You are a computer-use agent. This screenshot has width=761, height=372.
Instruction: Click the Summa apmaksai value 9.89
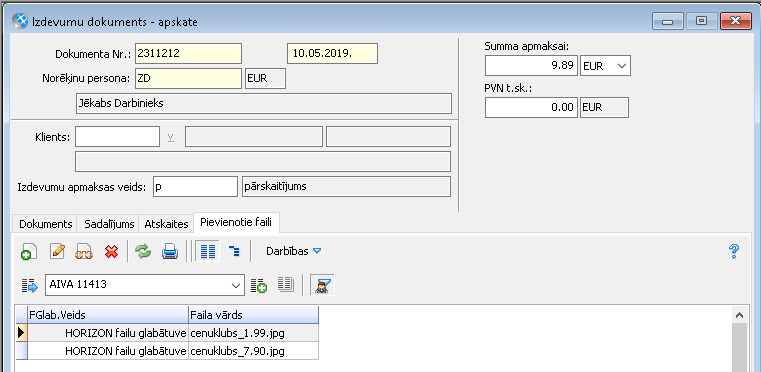pos(531,66)
